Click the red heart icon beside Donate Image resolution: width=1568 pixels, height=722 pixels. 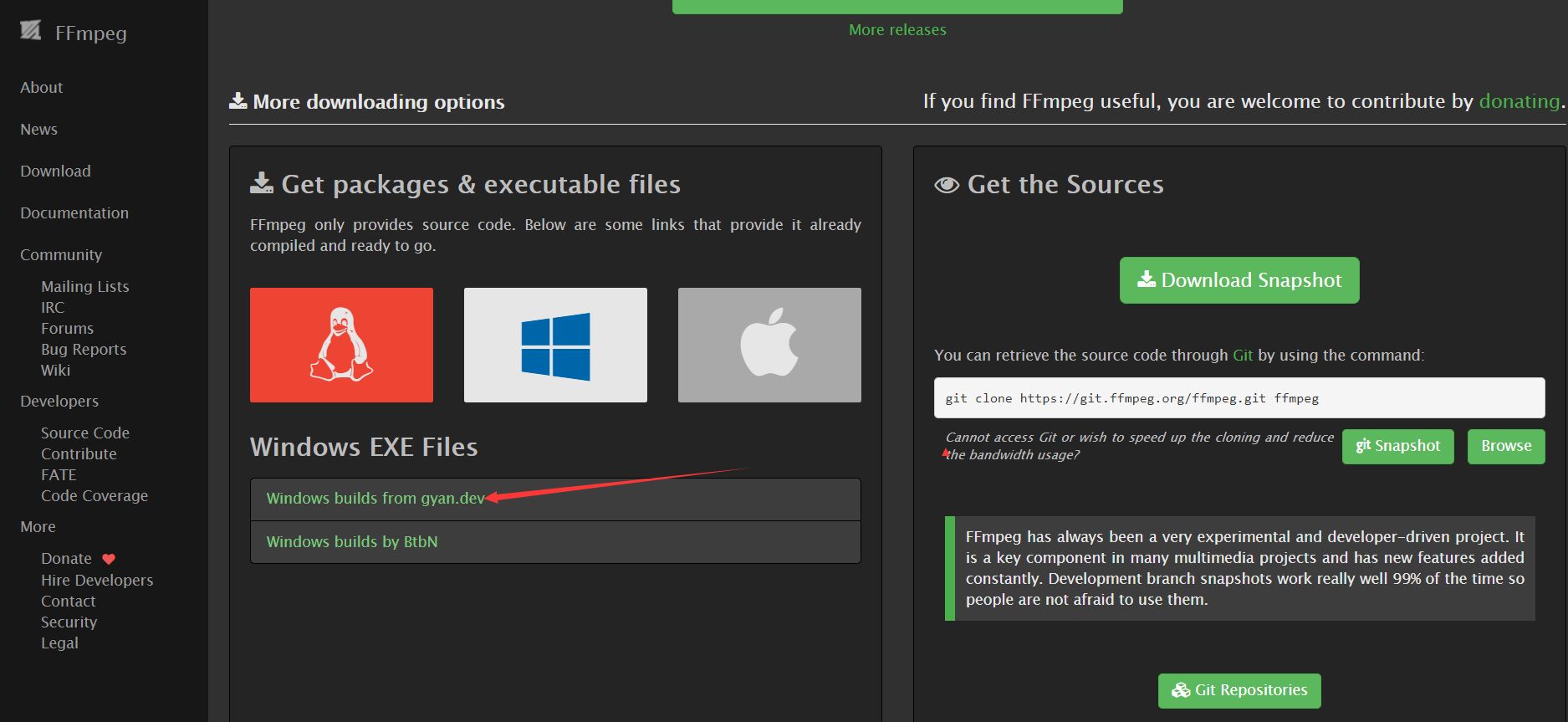109,559
